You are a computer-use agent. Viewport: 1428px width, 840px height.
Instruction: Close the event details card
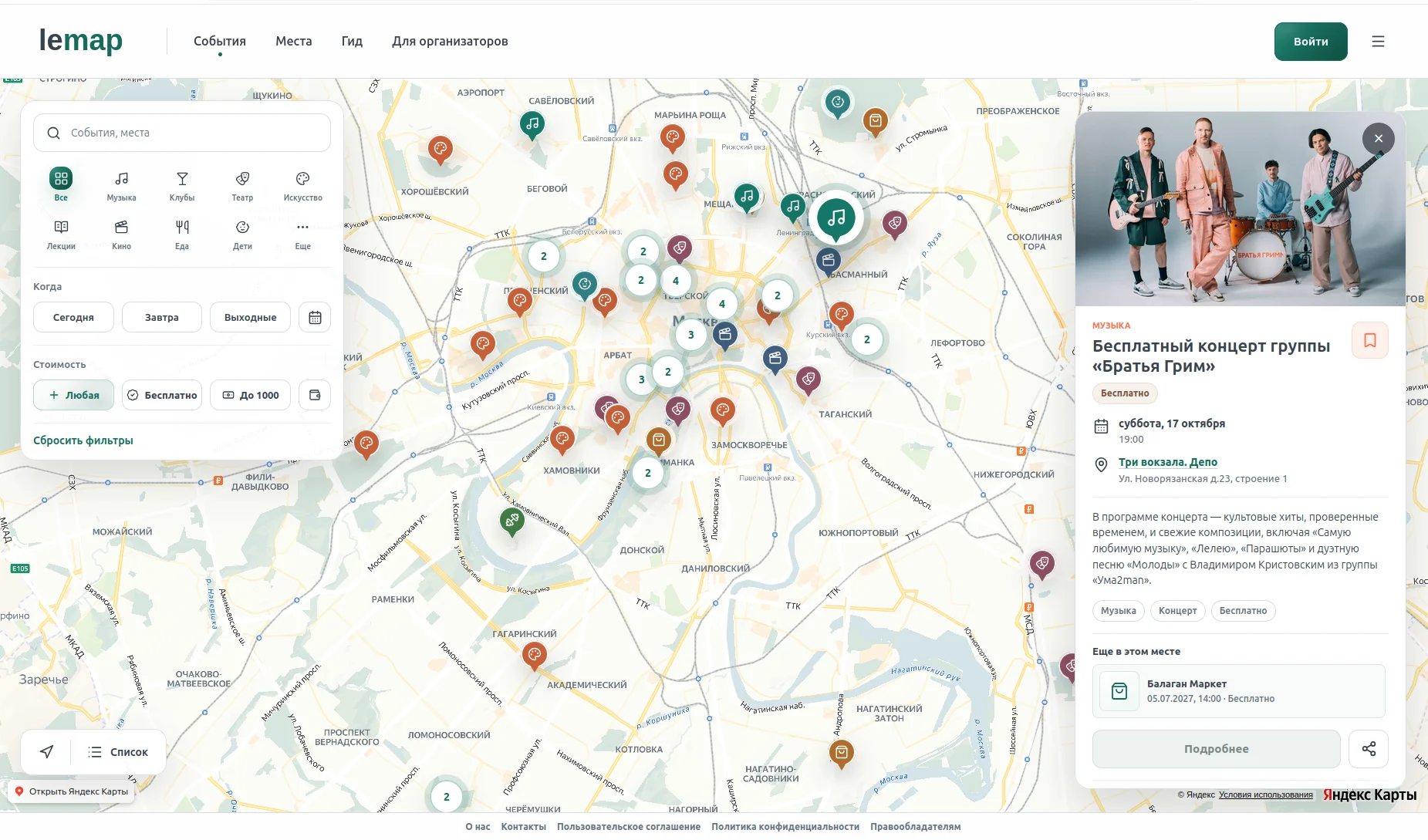(1378, 139)
